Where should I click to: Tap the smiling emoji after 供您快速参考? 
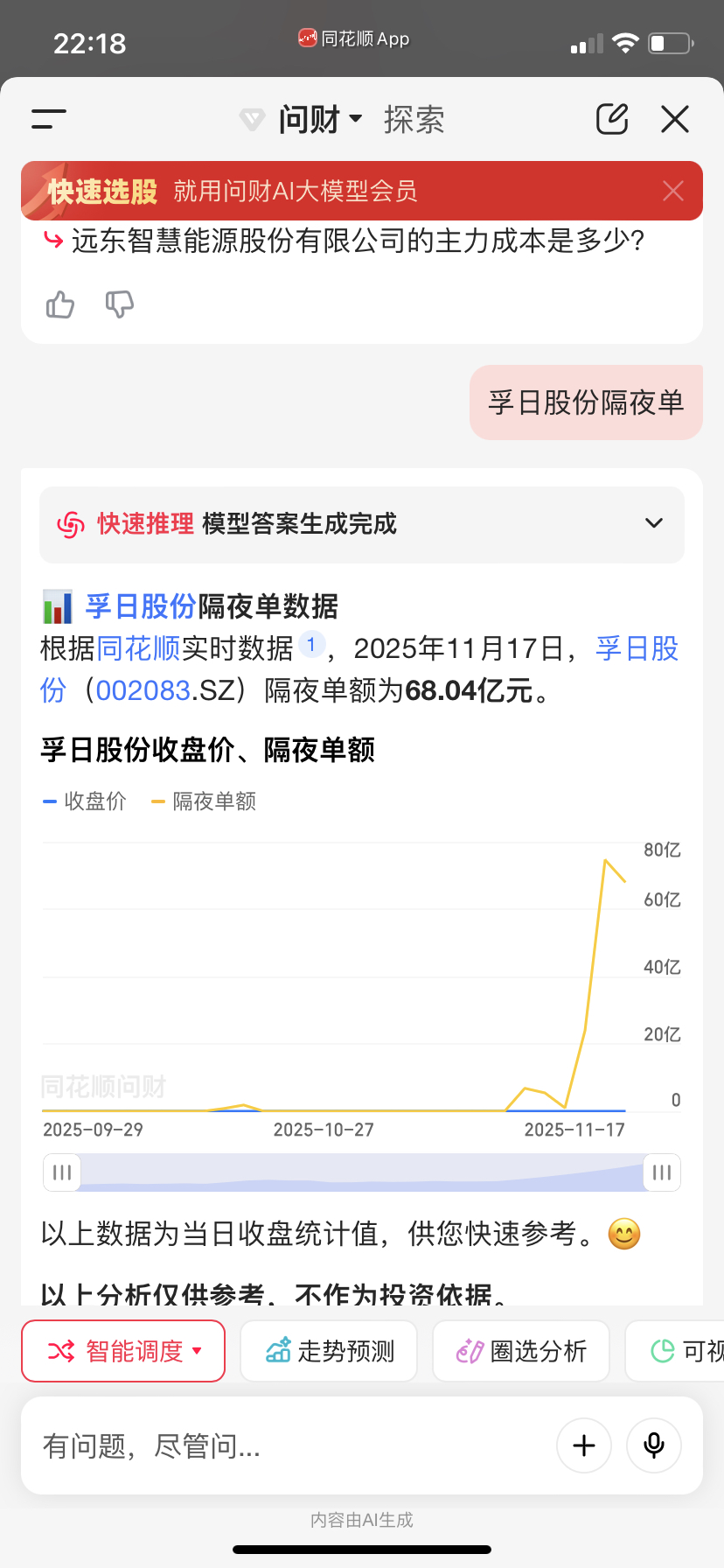(x=623, y=1234)
